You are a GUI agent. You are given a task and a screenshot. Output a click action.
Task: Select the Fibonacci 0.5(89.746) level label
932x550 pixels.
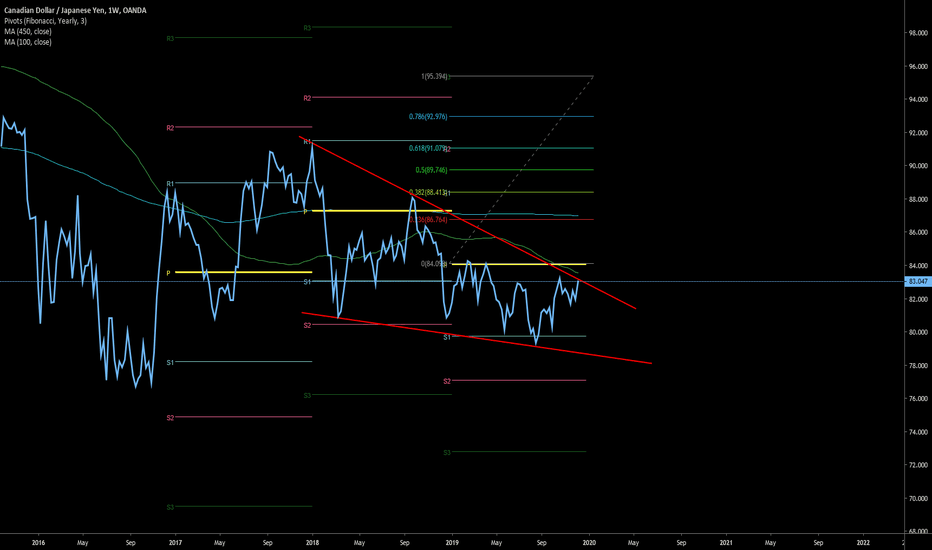(x=431, y=170)
